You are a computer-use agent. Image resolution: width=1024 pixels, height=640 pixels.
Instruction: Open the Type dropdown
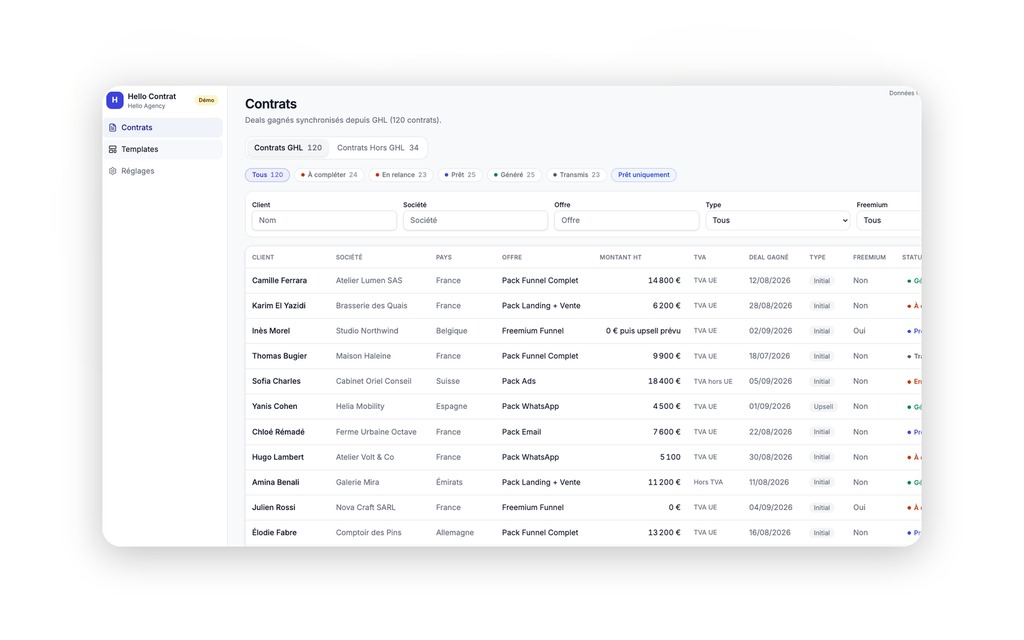coord(778,220)
